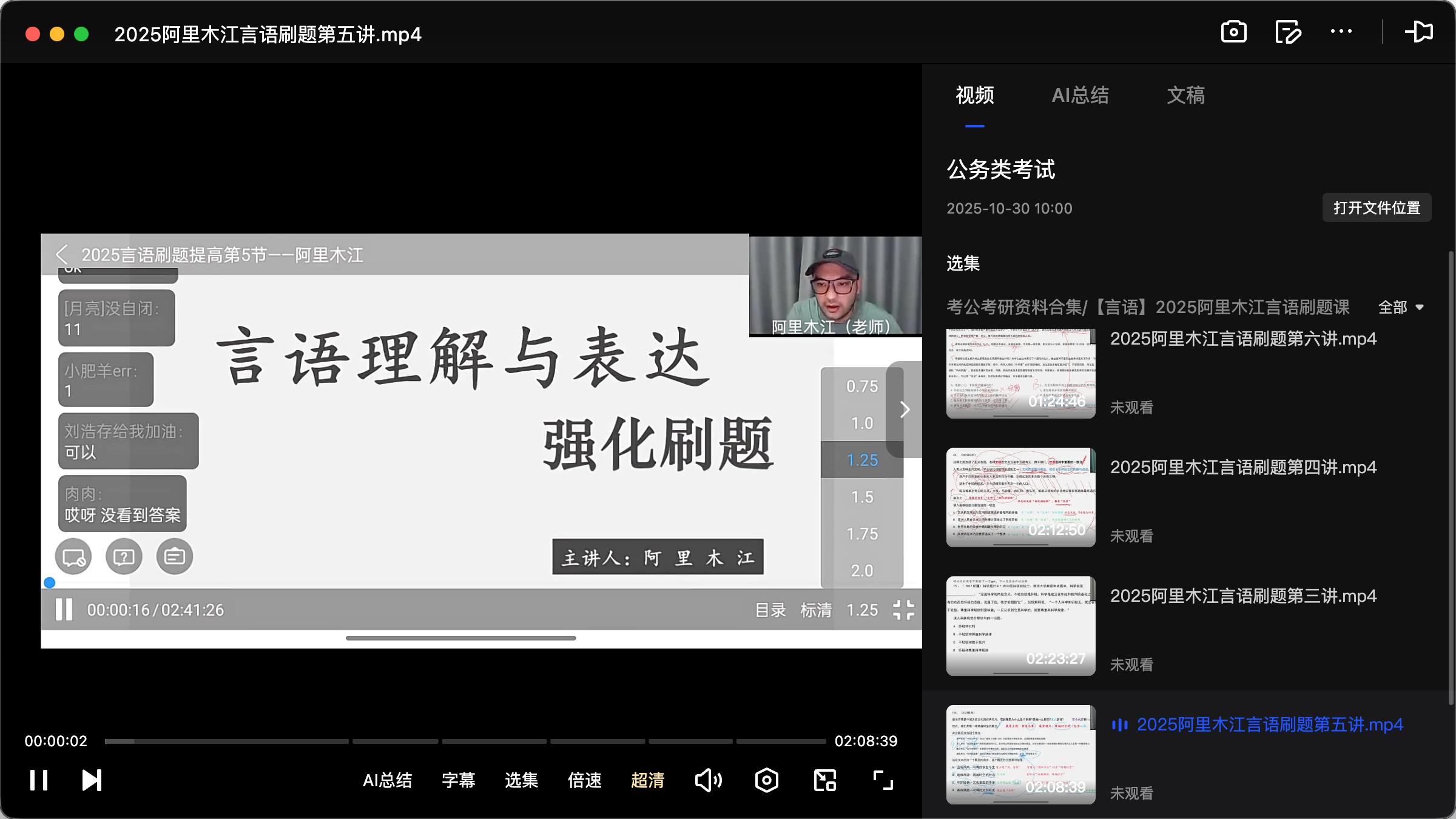
Task: Expand the in-video panel with right chevron
Action: [904, 409]
